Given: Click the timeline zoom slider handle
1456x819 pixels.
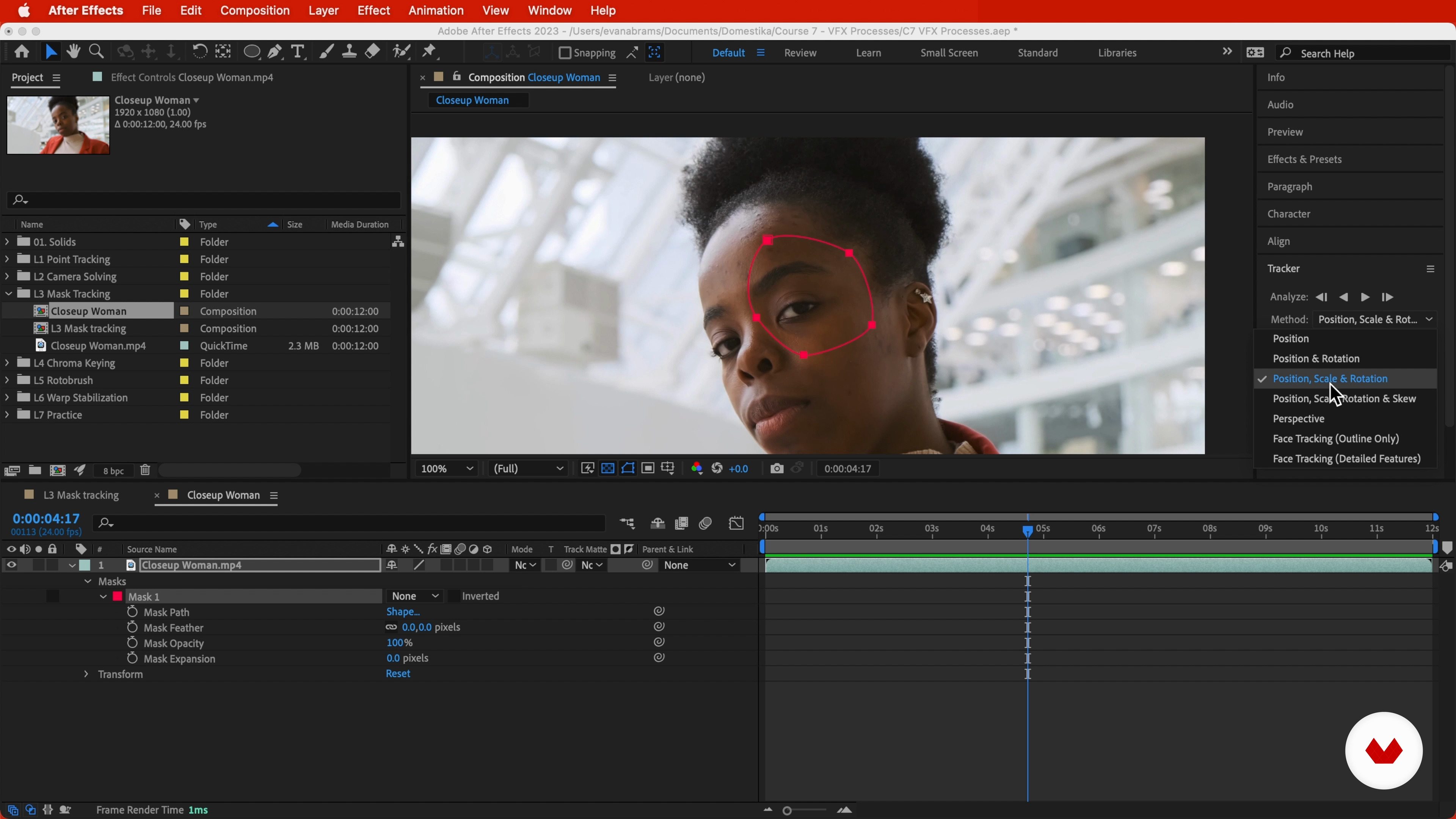Looking at the screenshot, I should click(x=787, y=811).
